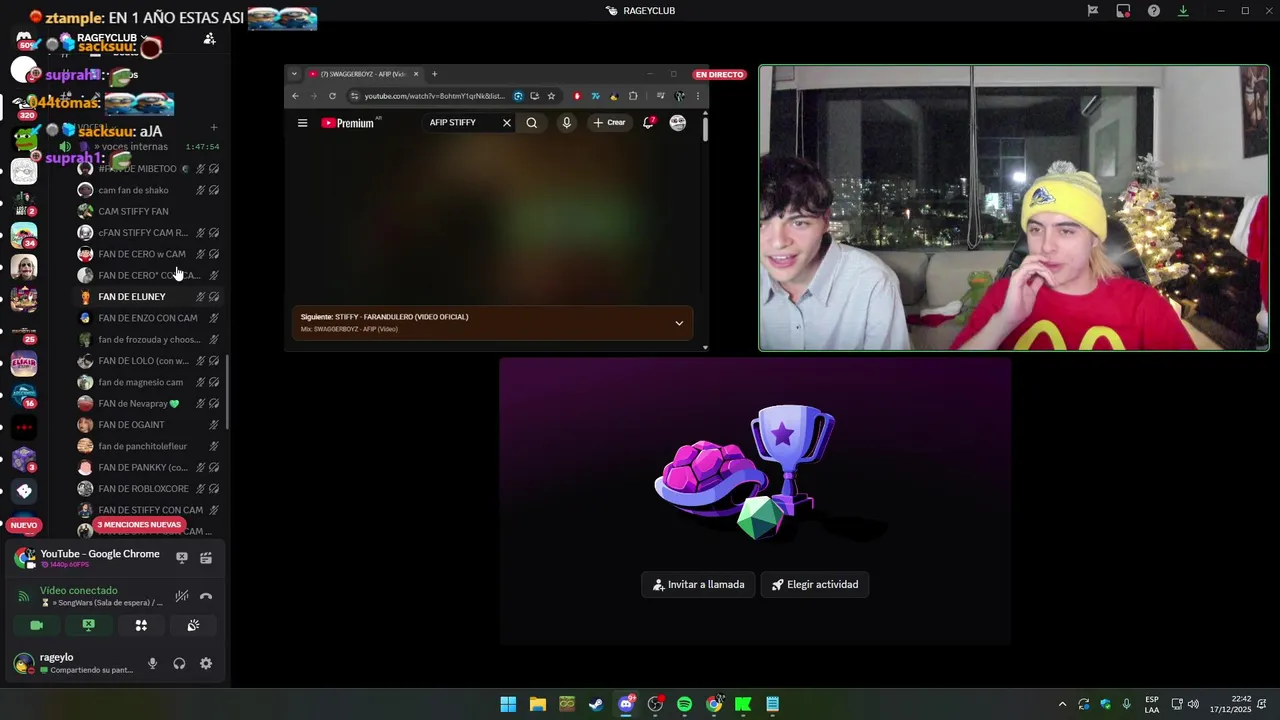Toggle screen share green monitor button
This screenshot has width=1280, height=720.
pos(89,625)
